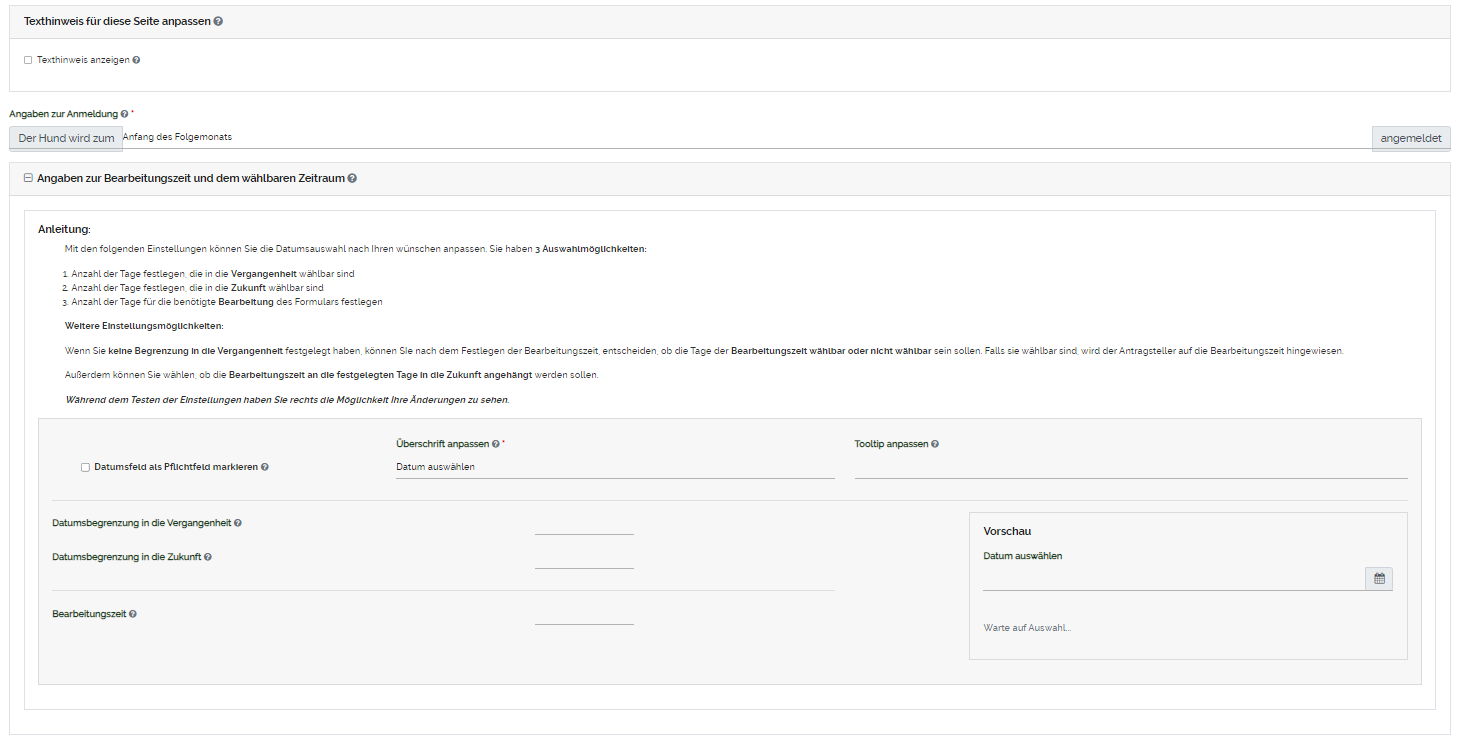Click the 'Bearbeitungszeit' number input field

[584, 614]
